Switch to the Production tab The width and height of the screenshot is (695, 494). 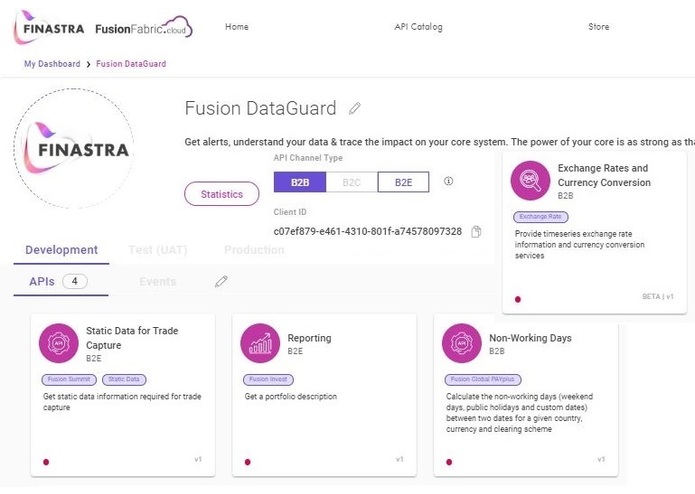tap(254, 250)
